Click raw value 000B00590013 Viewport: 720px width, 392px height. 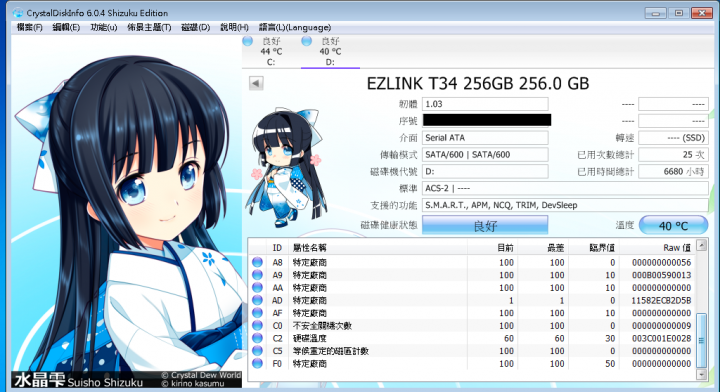(x=661, y=275)
